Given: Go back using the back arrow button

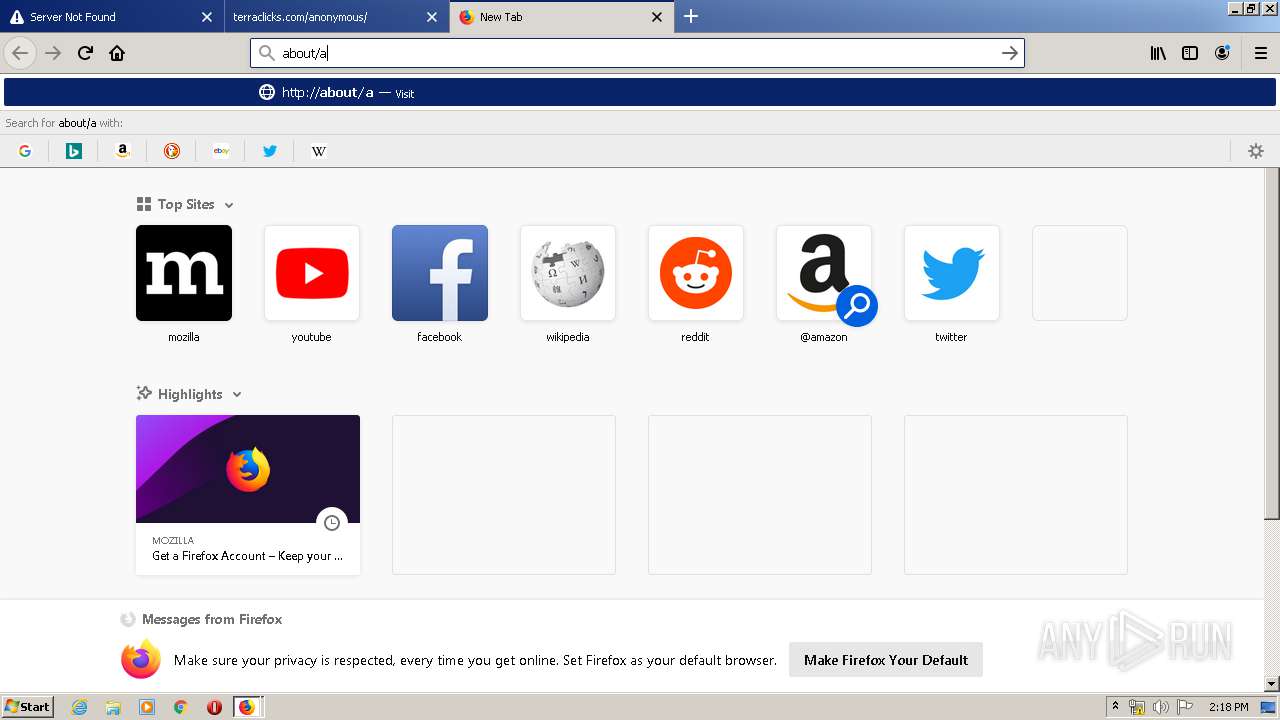Looking at the screenshot, I should tap(20, 53).
